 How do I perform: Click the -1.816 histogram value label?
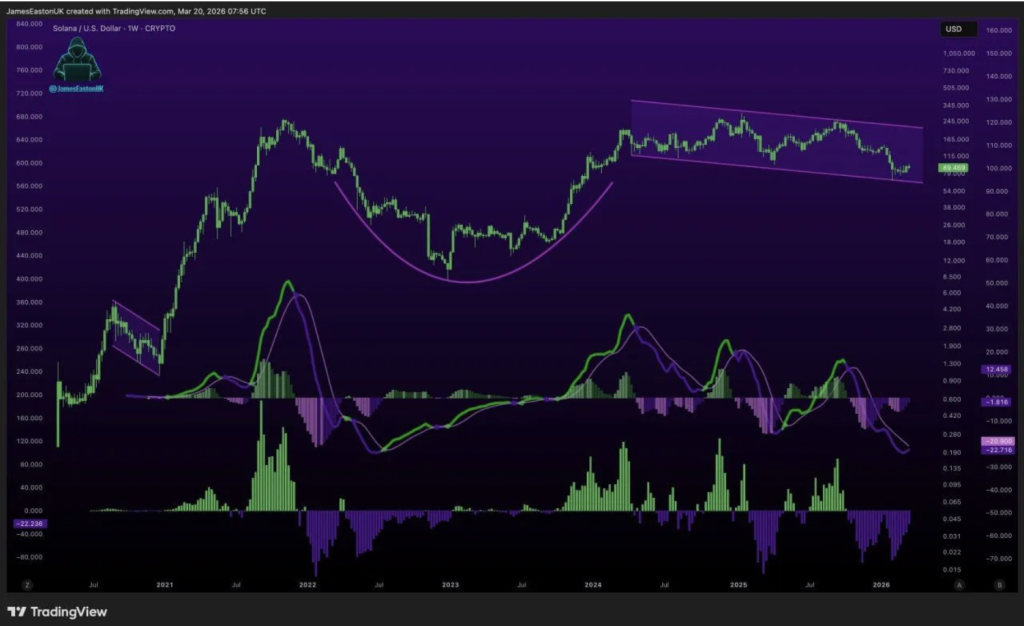[998, 400]
